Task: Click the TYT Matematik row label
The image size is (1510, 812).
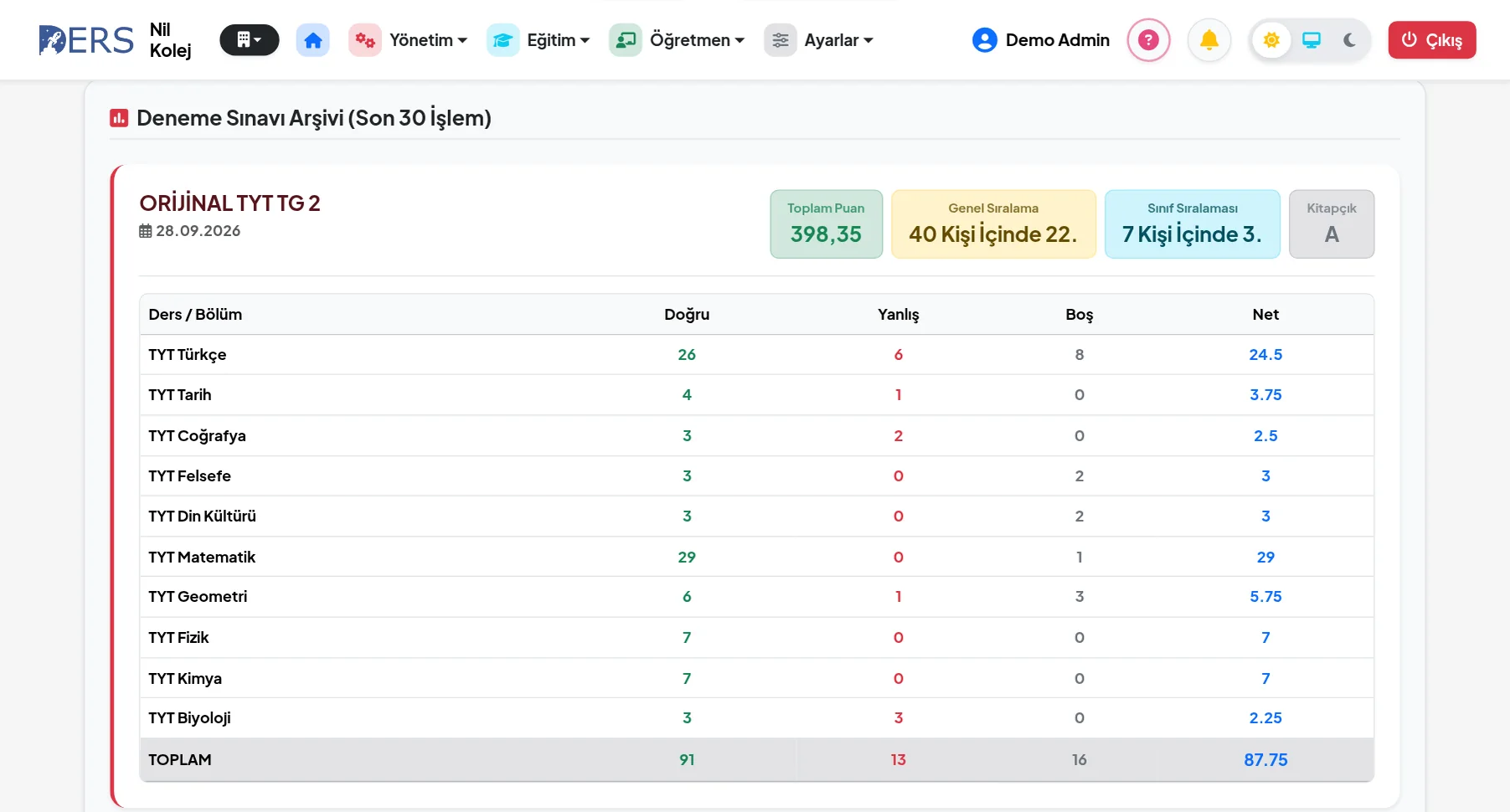Action: click(x=202, y=558)
